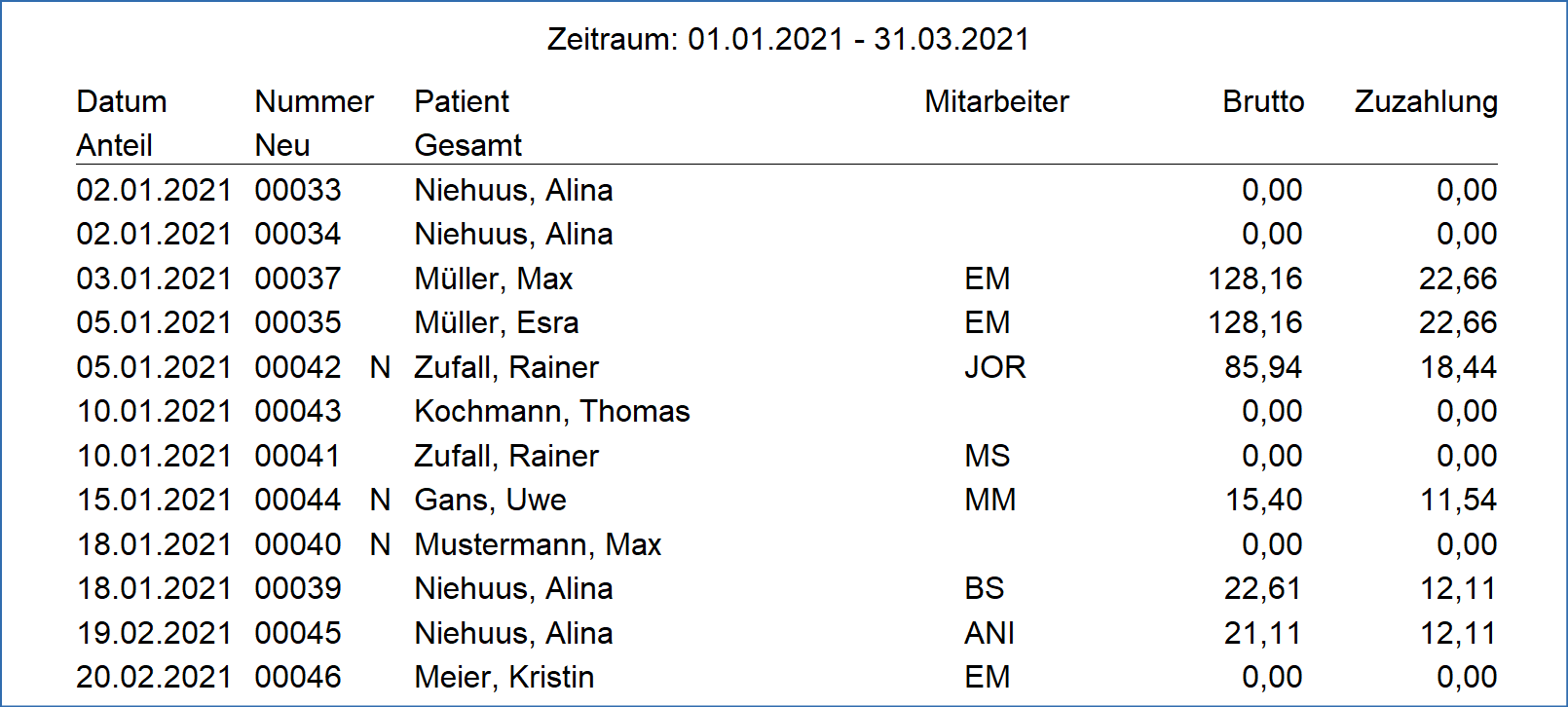Select patient Mustermann, Max

click(538, 544)
